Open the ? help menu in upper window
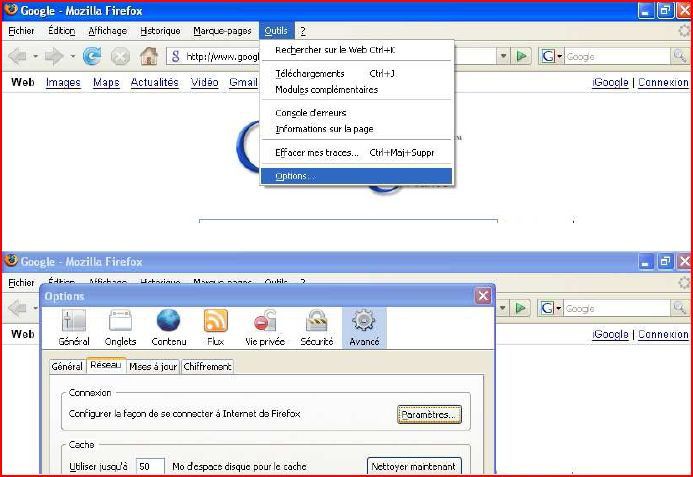The image size is (693, 477). click(303, 31)
